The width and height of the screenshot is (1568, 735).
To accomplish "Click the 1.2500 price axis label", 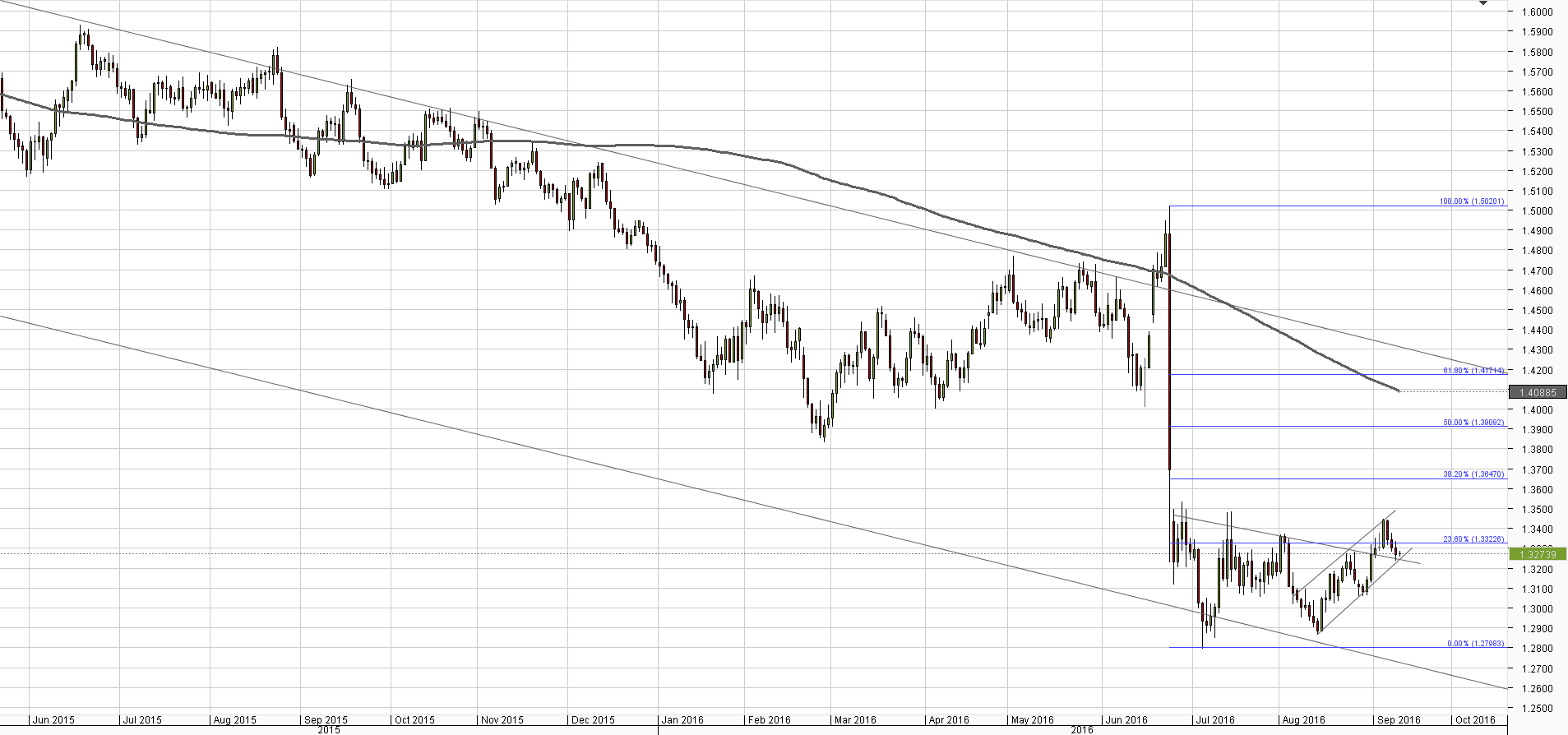I will click(x=1537, y=709).
